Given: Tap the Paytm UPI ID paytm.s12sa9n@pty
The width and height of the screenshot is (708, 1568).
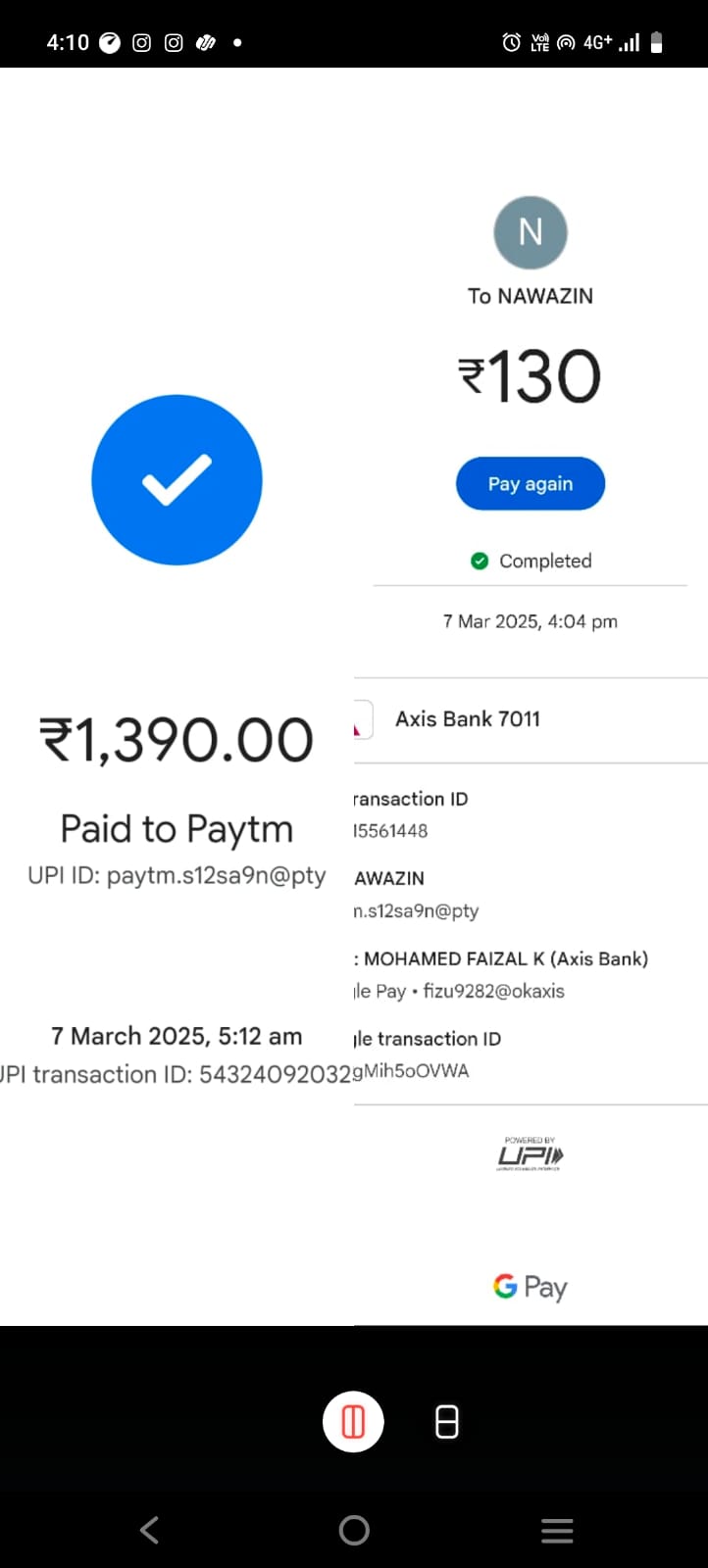Looking at the screenshot, I should point(177,875).
